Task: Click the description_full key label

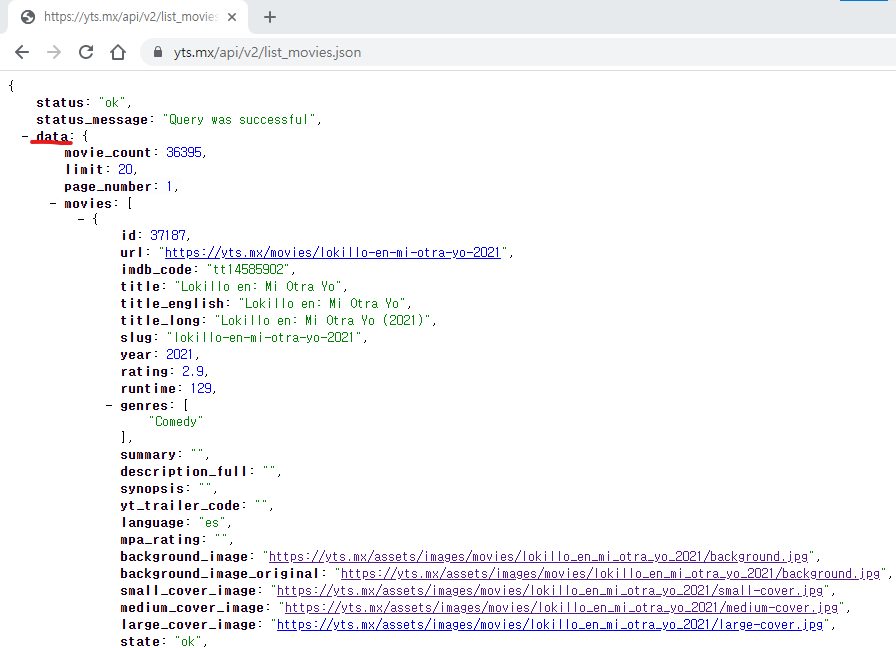Action: pyautogui.click(x=184, y=471)
